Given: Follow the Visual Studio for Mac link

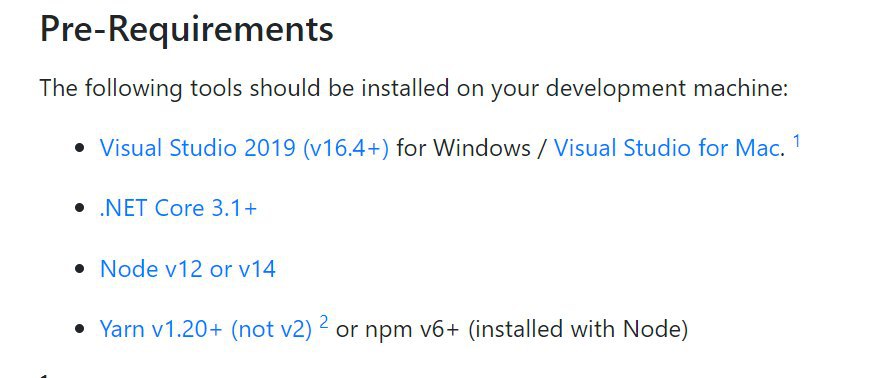Looking at the screenshot, I should point(668,148).
